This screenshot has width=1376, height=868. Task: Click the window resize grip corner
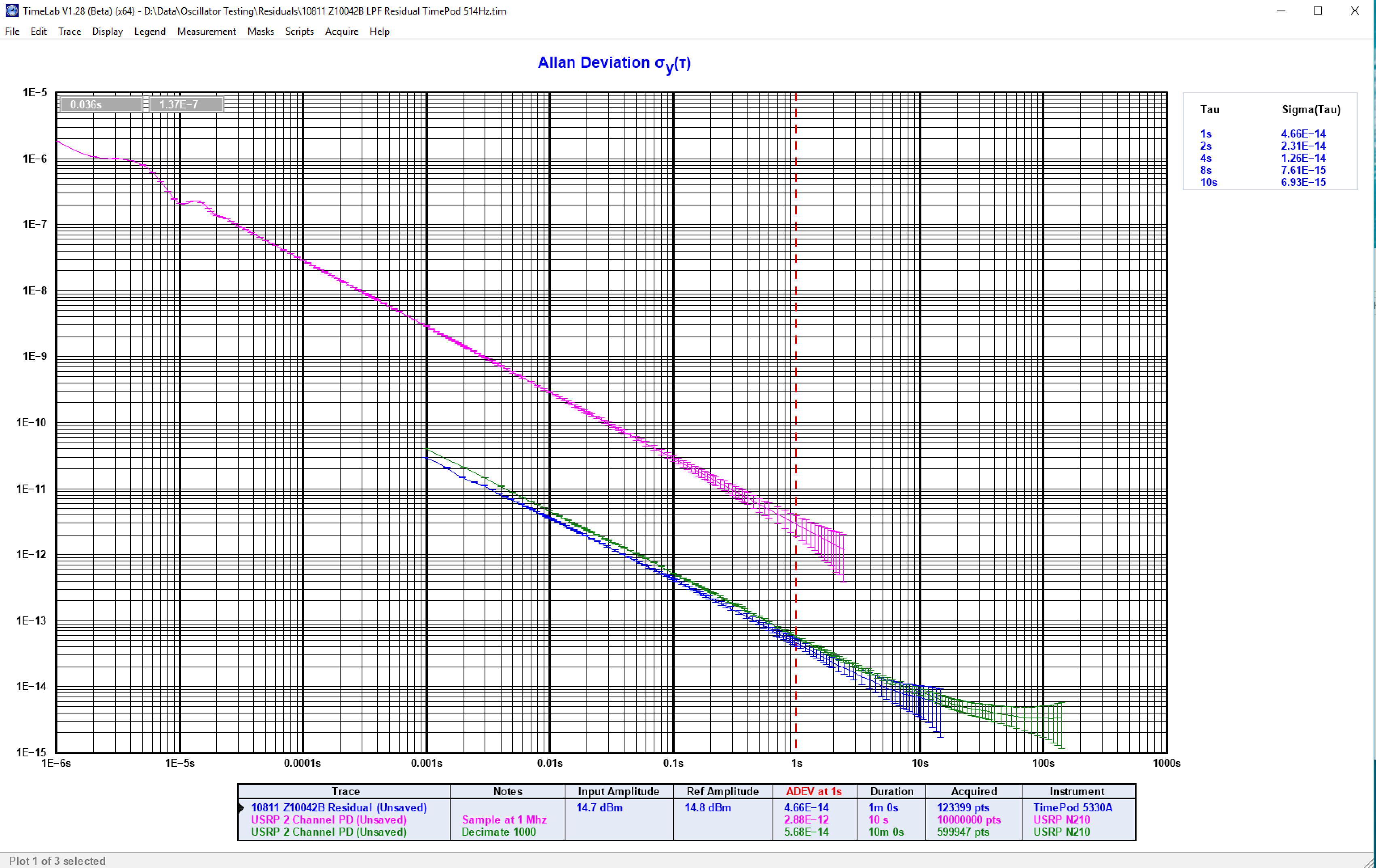pos(1369,862)
